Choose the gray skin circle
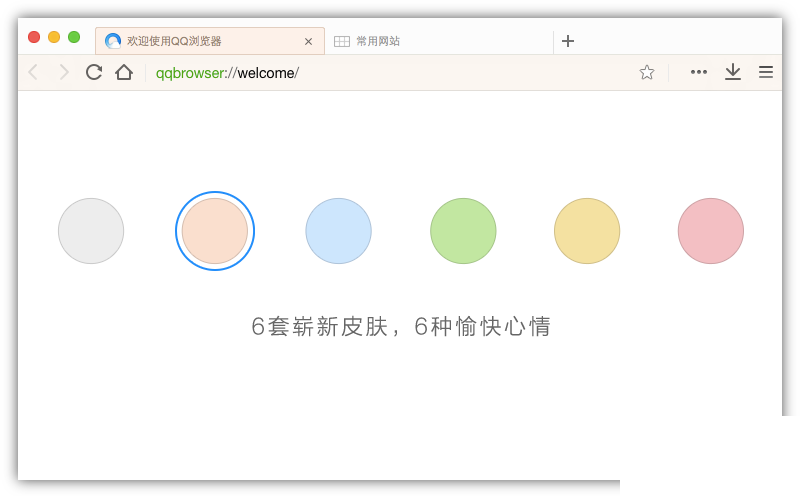 [91, 231]
